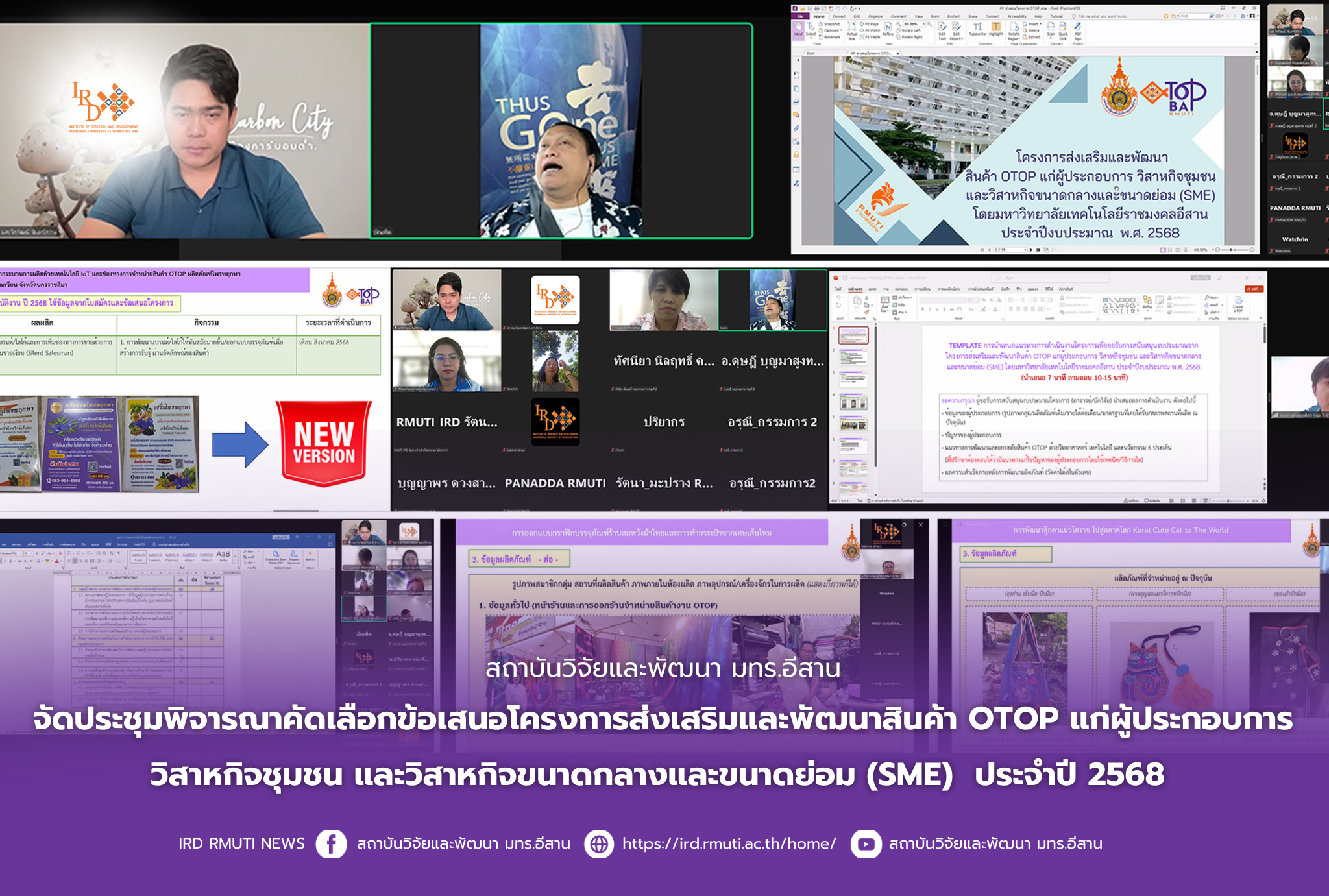The height and width of the screenshot is (896, 1329).
Task: Toggle Bold in the PowerPoint ribbon
Action: [x=923, y=309]
